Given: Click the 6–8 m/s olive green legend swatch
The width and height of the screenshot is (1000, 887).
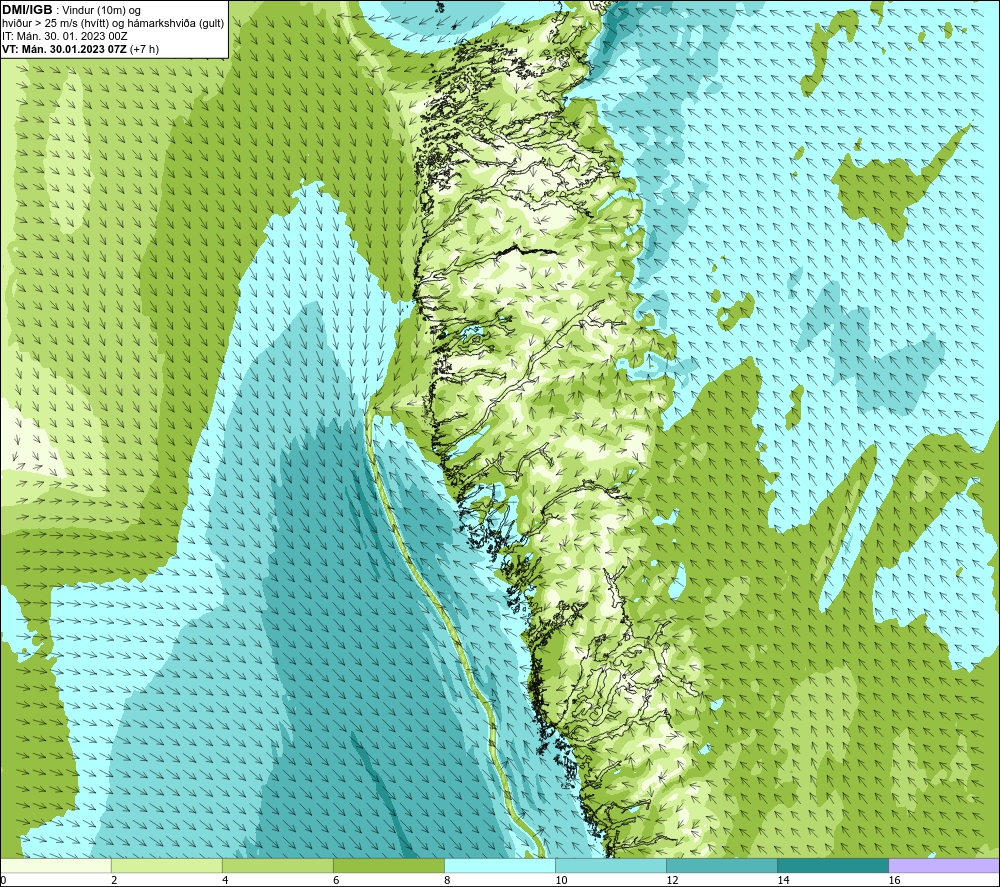Looking at the screenshot, I should click(388, 865).
